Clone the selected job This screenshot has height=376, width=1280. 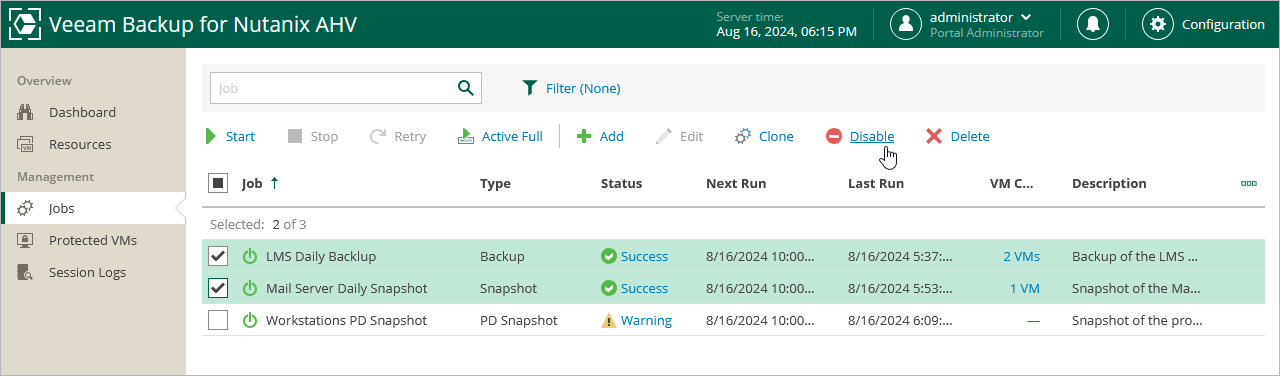(x=764, y=136)
